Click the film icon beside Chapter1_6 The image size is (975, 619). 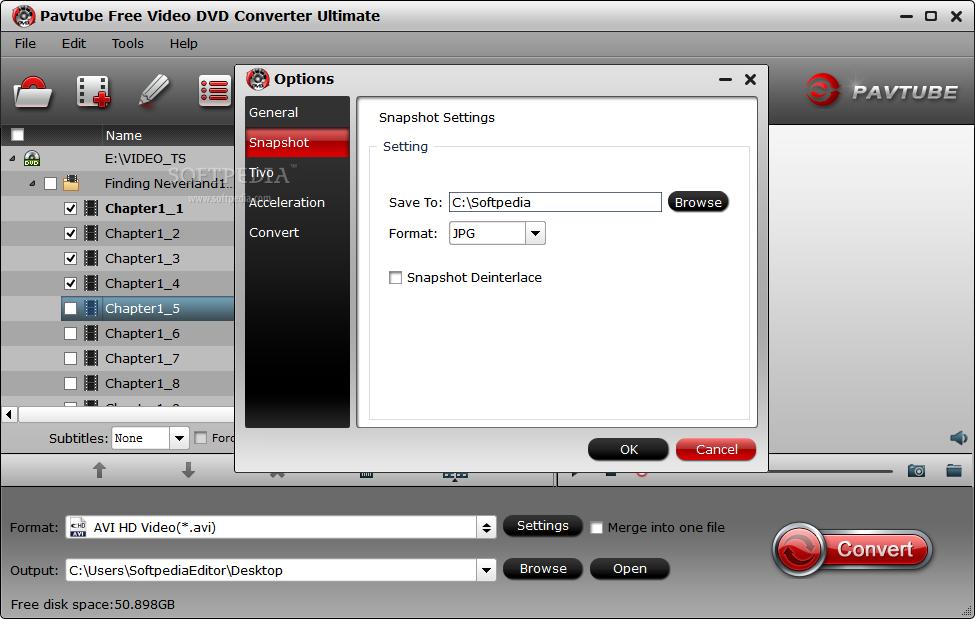pos(91,333)
